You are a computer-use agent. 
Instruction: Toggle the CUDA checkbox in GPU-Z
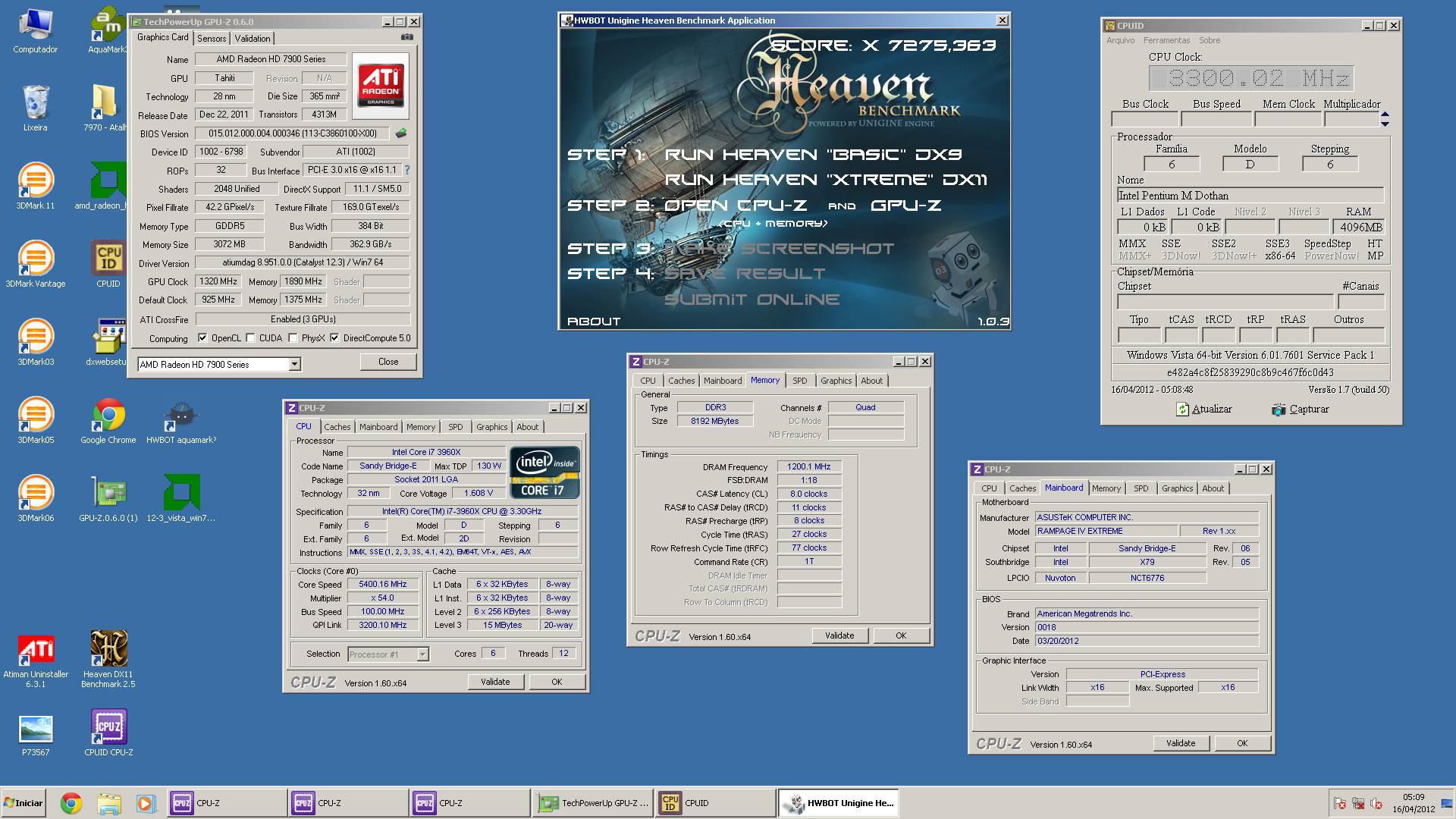click(x=250, y=338)
